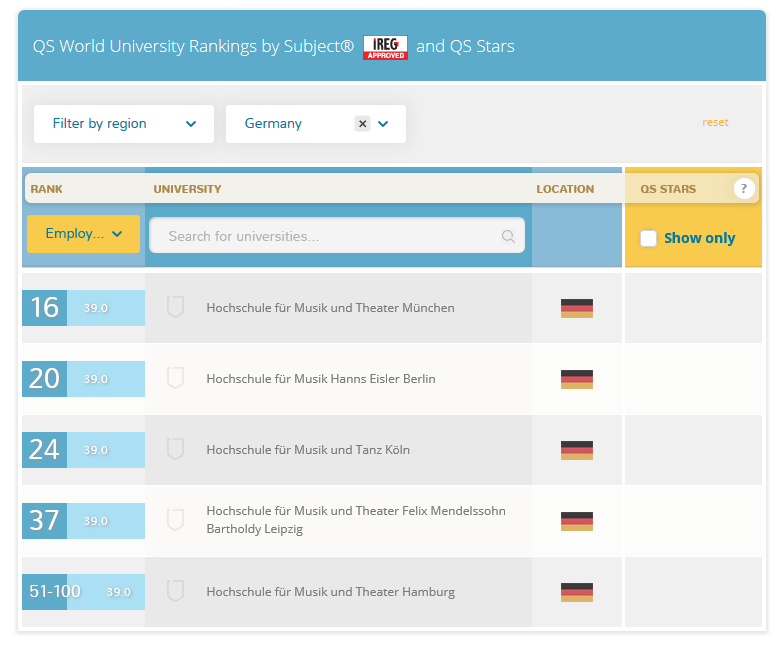Click shield icon beside Hochschule München

coord(175,307)
